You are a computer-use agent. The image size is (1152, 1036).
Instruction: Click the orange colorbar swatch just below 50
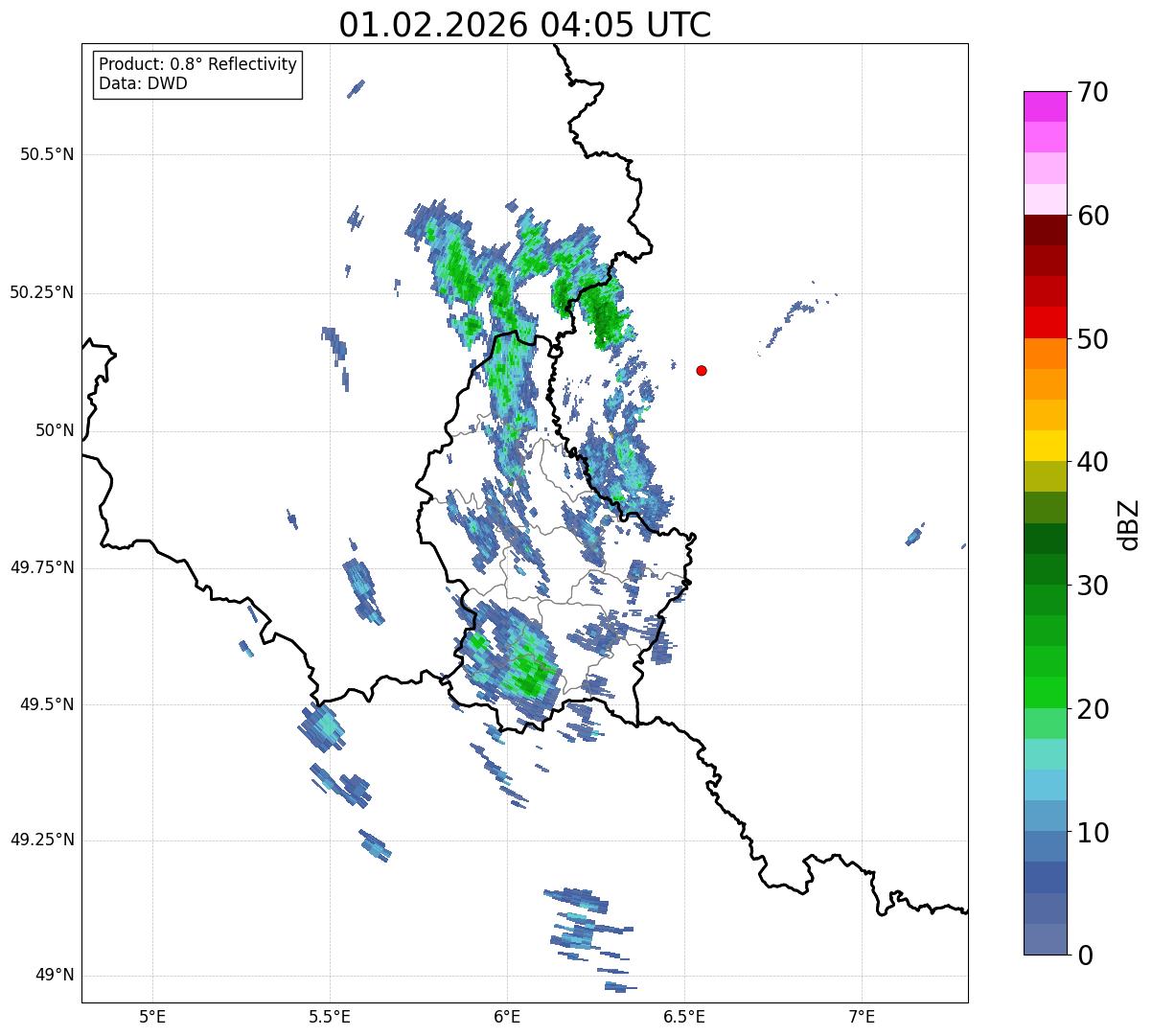point(1045,353)
